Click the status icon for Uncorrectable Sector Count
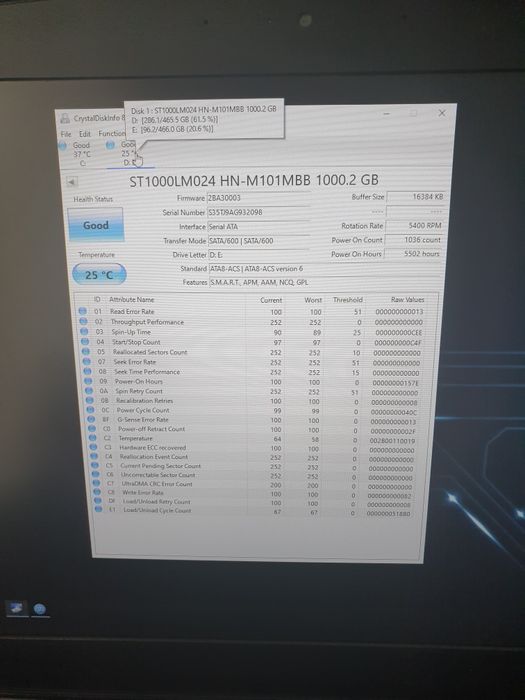Viewport: 525px width, 700px height. tap(96, 474)
